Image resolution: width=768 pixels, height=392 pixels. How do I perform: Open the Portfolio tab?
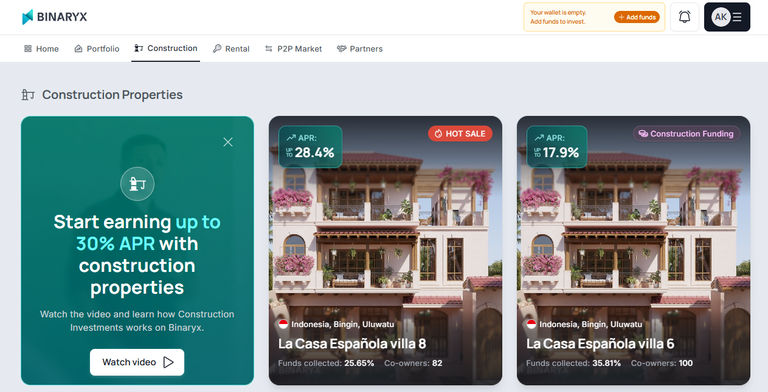point(96,49)
